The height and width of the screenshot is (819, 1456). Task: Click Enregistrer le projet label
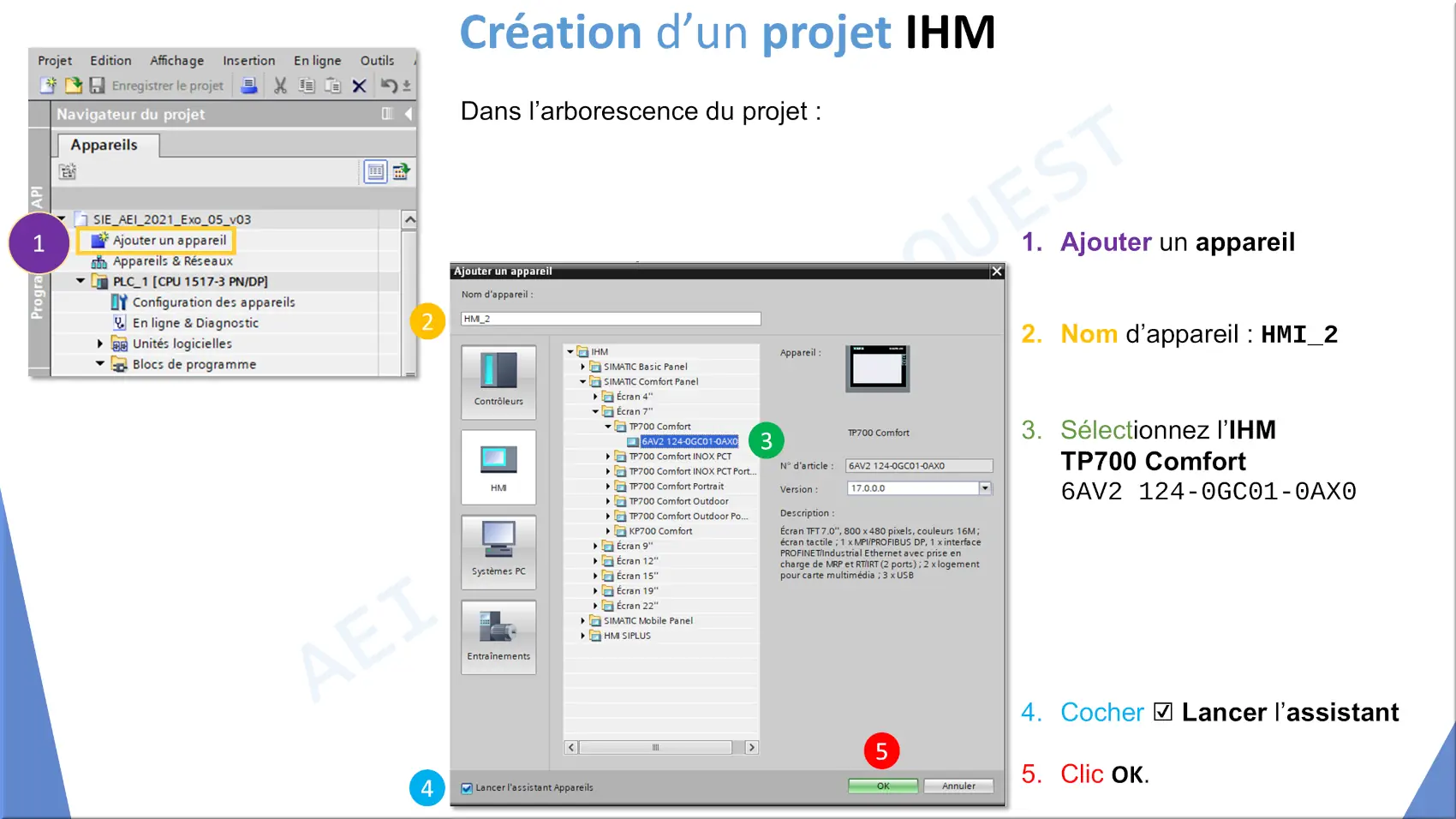167,86
